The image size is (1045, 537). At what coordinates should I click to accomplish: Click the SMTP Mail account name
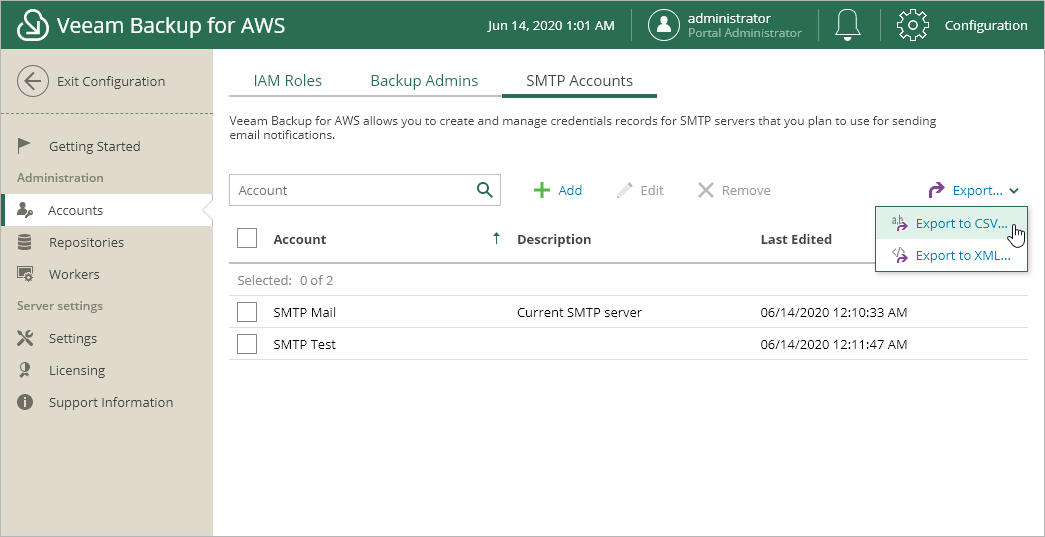click(x=305, y=312)
